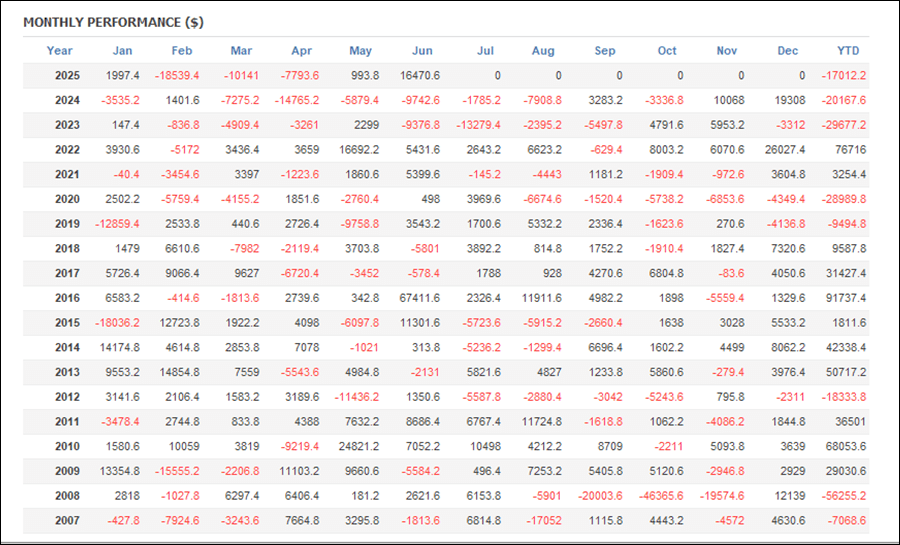Click the Jan column header

(122, 50)
